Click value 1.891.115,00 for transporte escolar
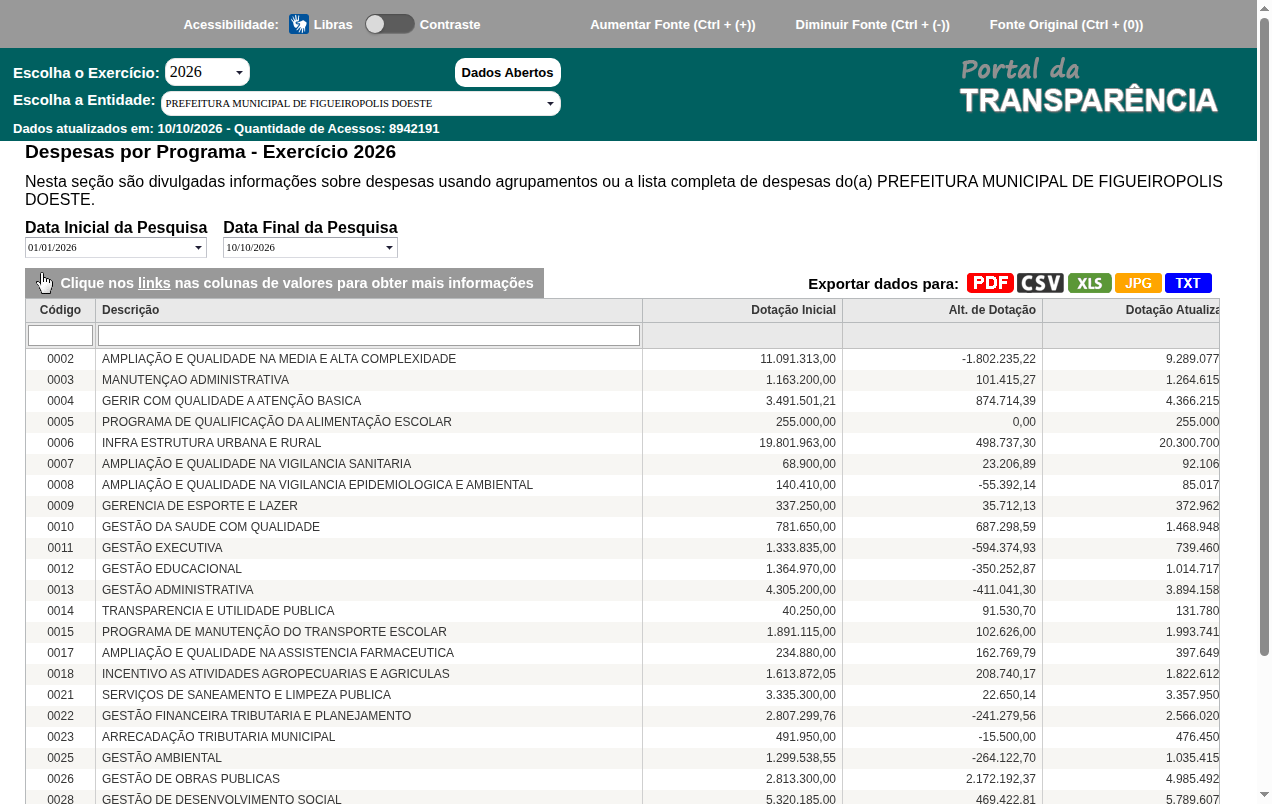 [801, 632]
